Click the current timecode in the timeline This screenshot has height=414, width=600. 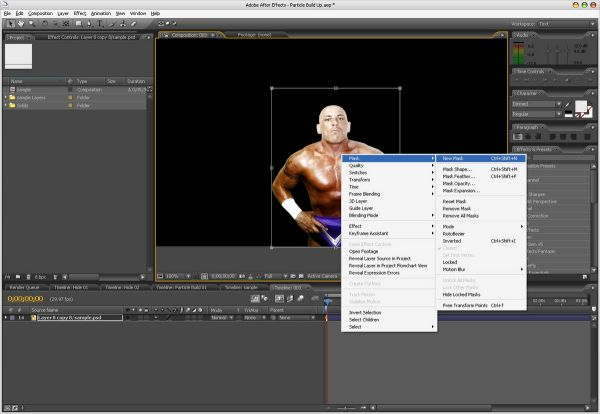tap(25, 298)
